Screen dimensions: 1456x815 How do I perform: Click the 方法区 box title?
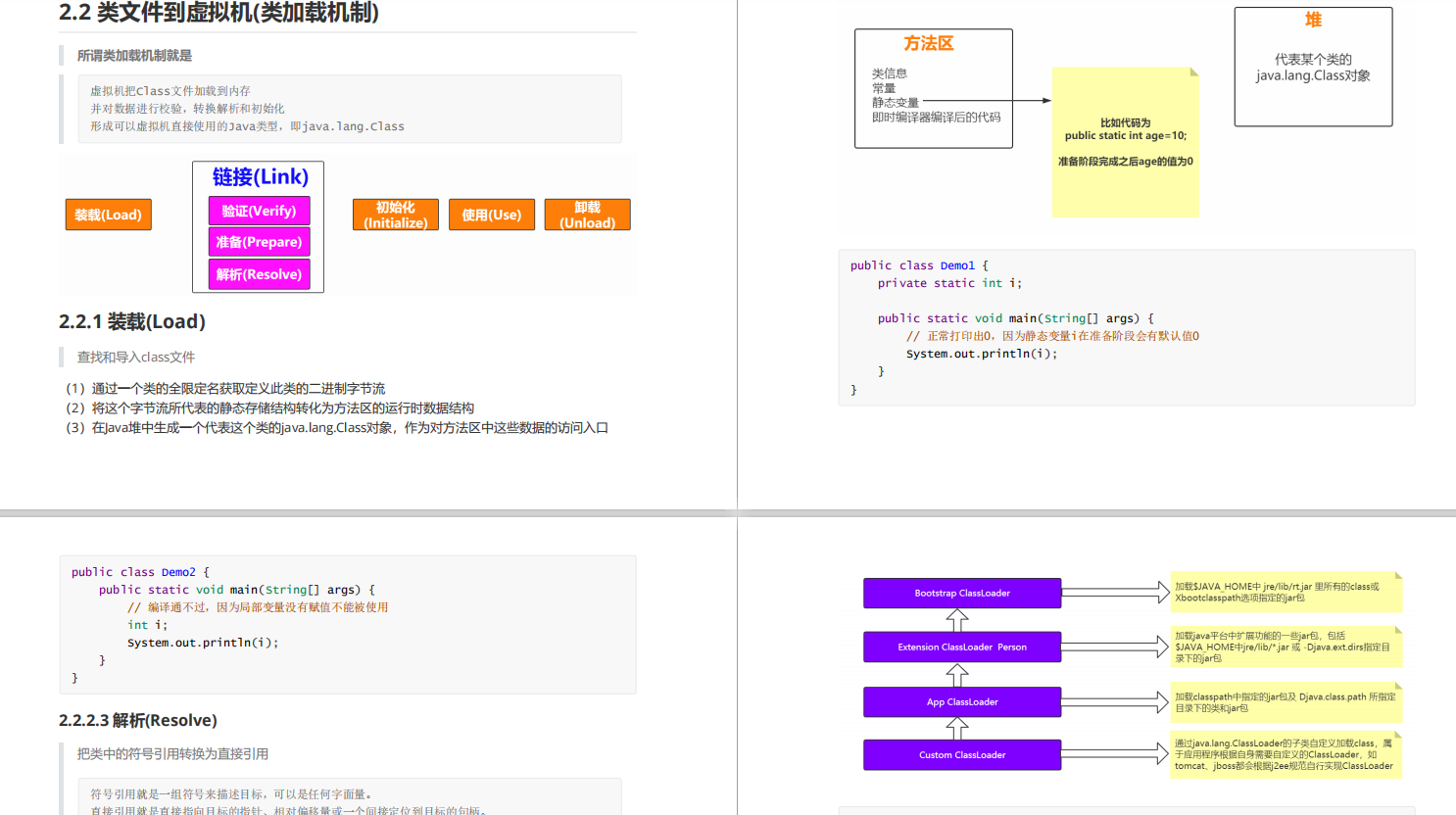tap(929, 43)
